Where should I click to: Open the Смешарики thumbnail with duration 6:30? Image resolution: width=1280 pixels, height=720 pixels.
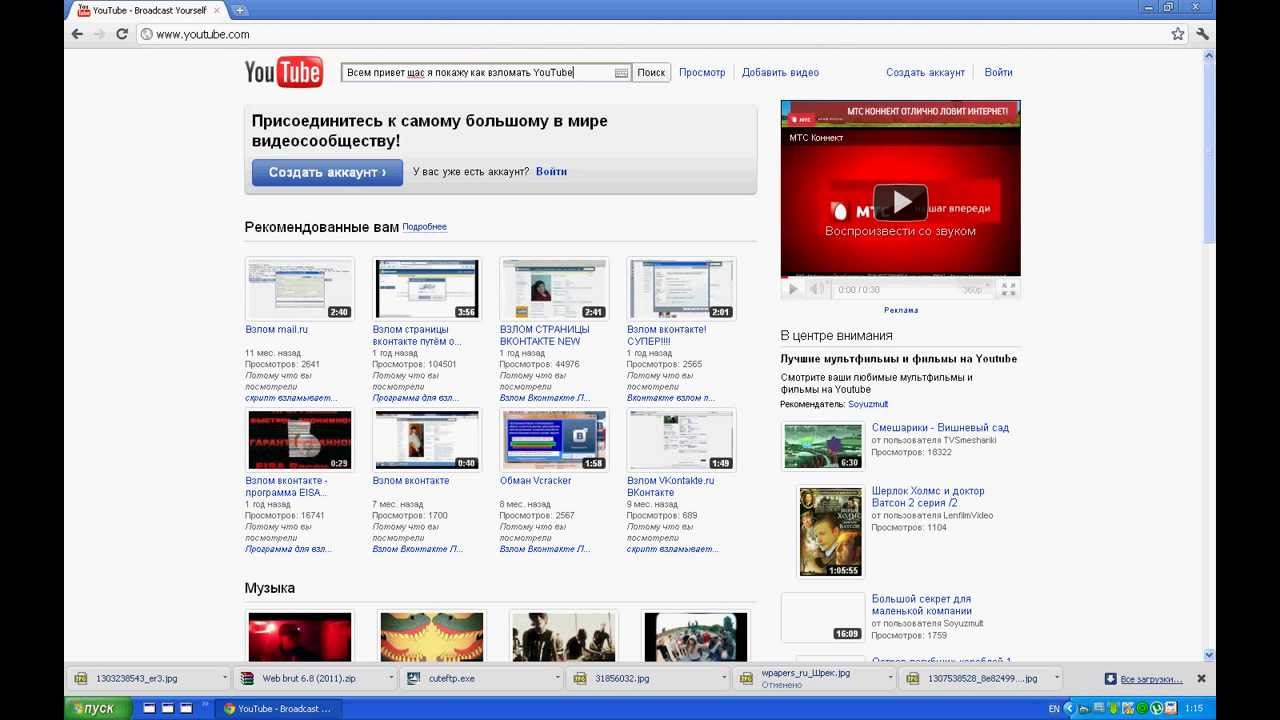pyautogui.click(x=823, y=446)
